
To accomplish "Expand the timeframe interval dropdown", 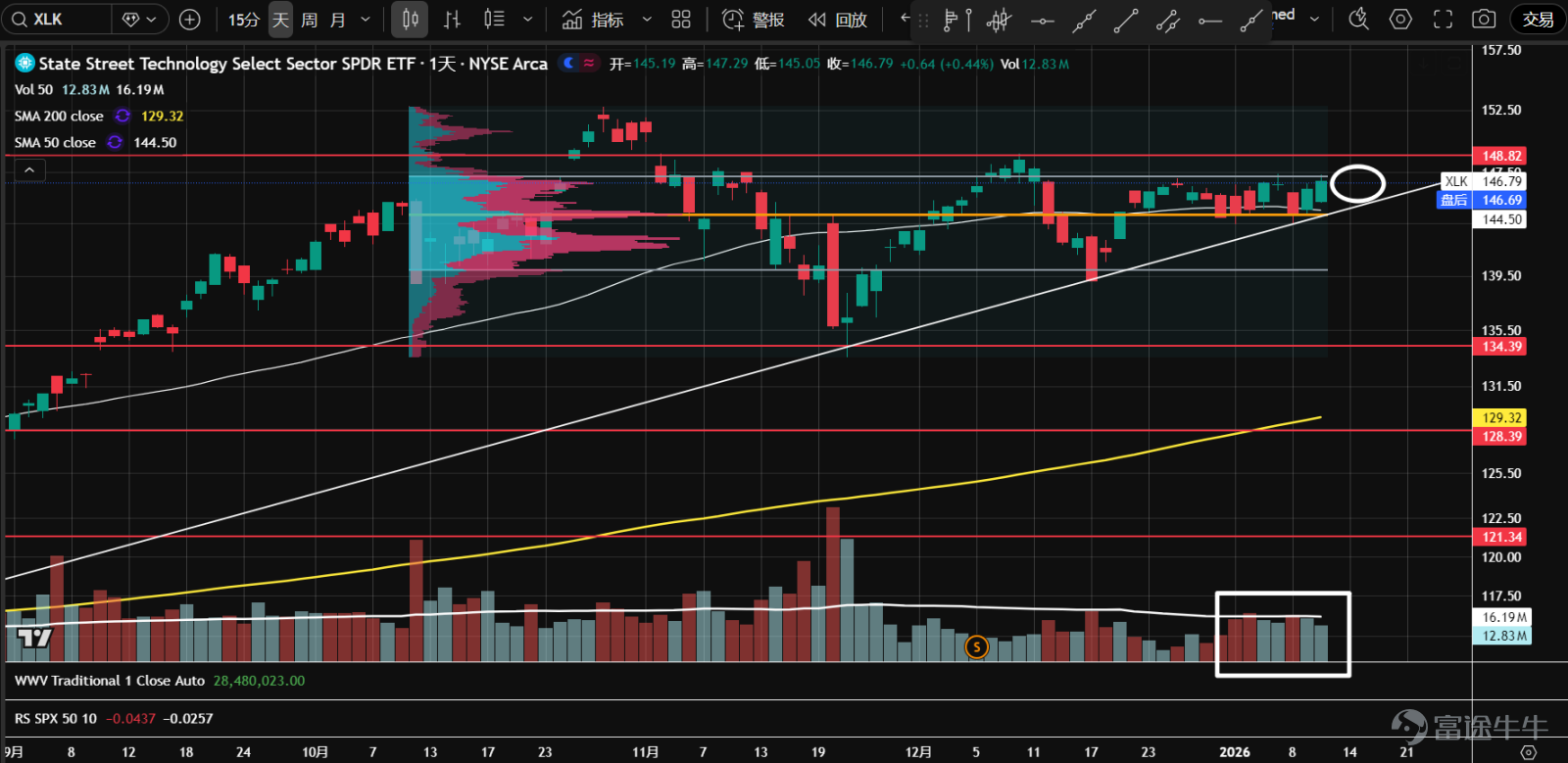I will [366, 20].
